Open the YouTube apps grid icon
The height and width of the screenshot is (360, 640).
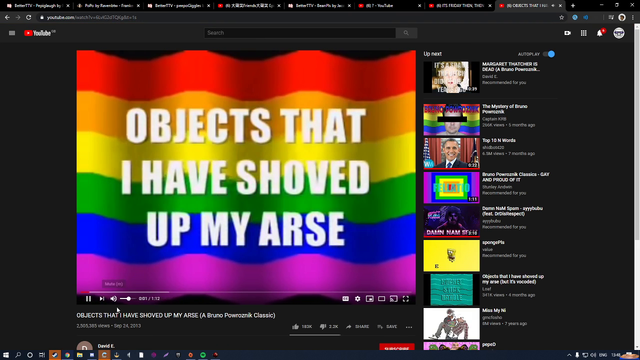point(584,33)
